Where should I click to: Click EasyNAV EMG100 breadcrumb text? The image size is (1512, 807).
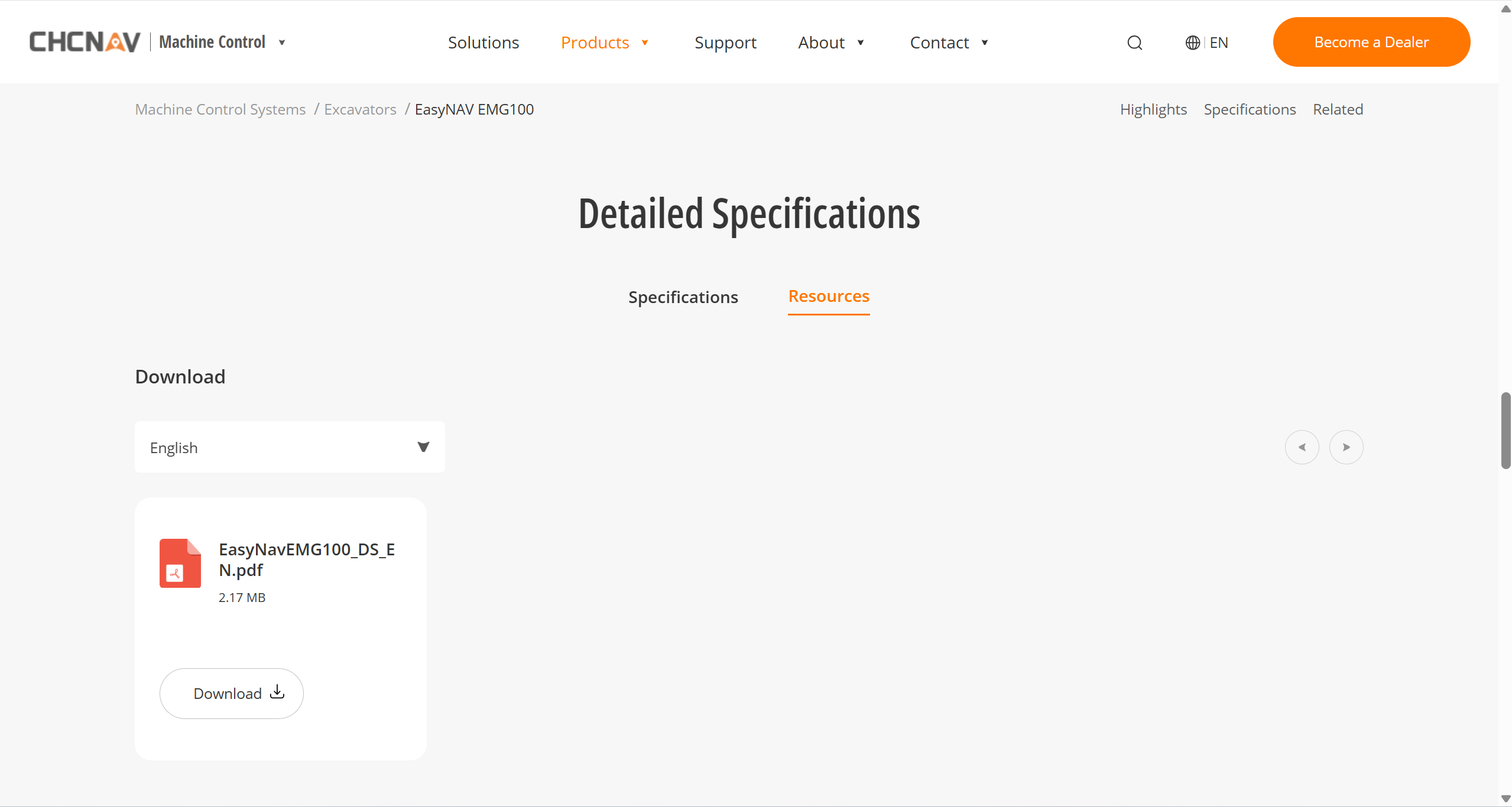(x=474, y=109)
